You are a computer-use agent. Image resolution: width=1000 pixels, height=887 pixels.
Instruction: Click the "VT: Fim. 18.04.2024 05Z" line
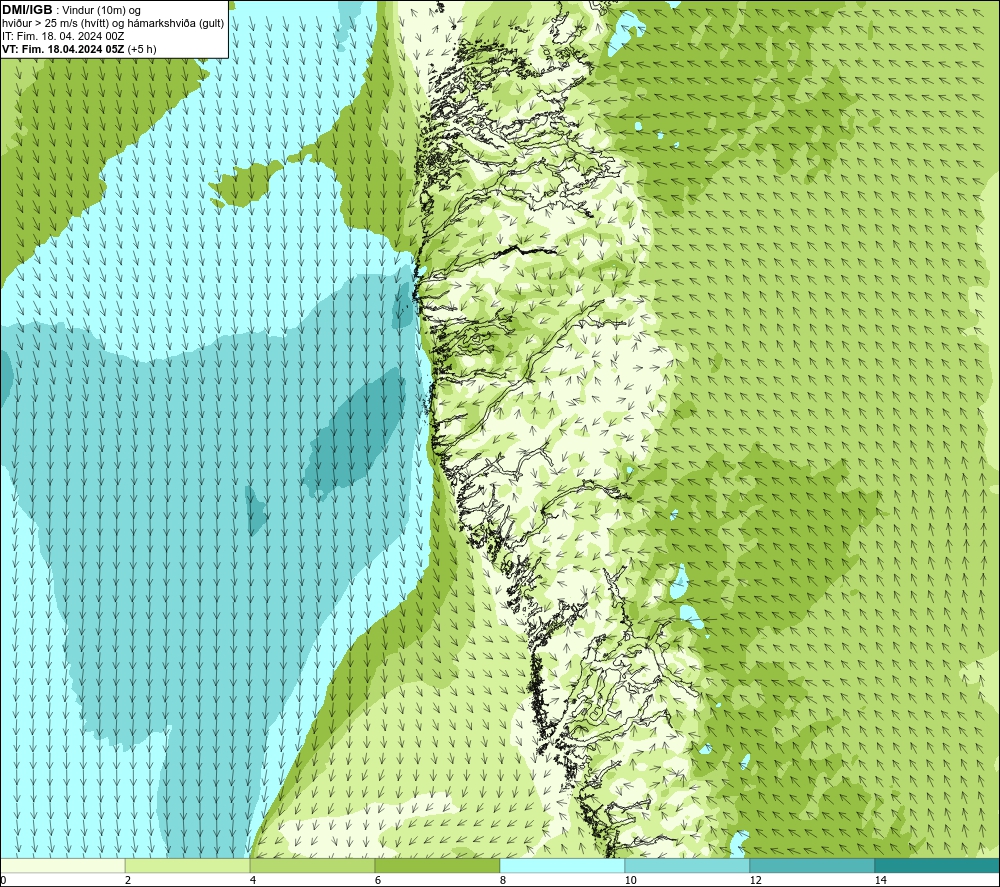point(63,49)
